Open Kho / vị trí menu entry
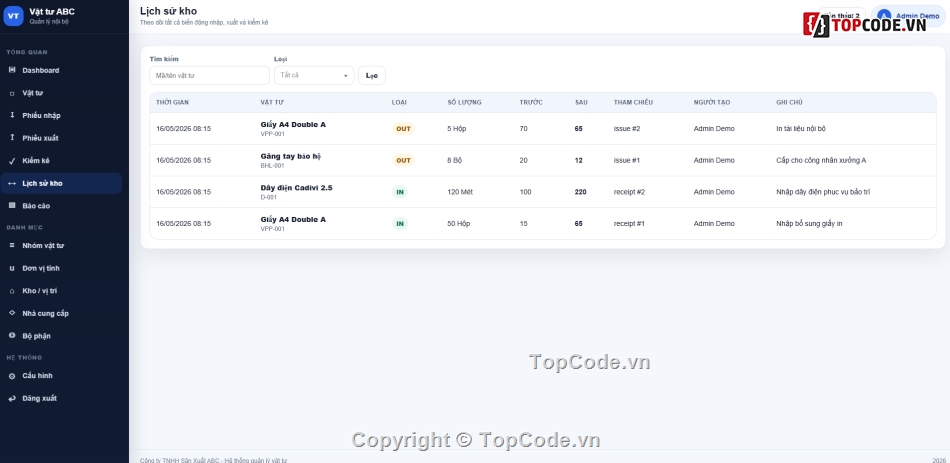This screenshot has height=463, width=950. 61,291
